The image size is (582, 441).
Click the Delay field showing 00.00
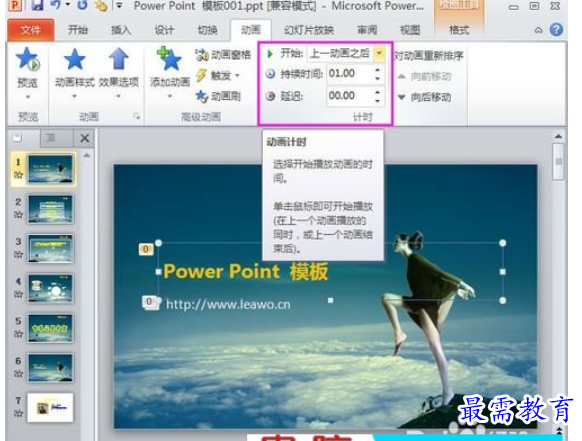coord(349,96)
